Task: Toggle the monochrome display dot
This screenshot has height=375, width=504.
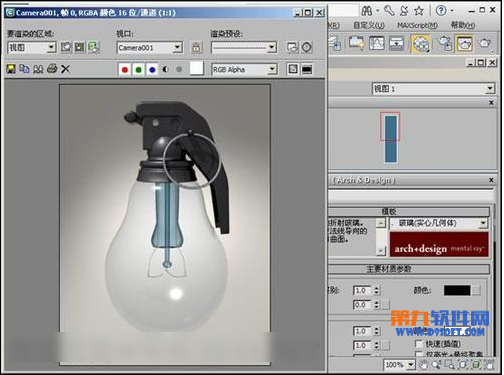Action: tap(179, 69)
